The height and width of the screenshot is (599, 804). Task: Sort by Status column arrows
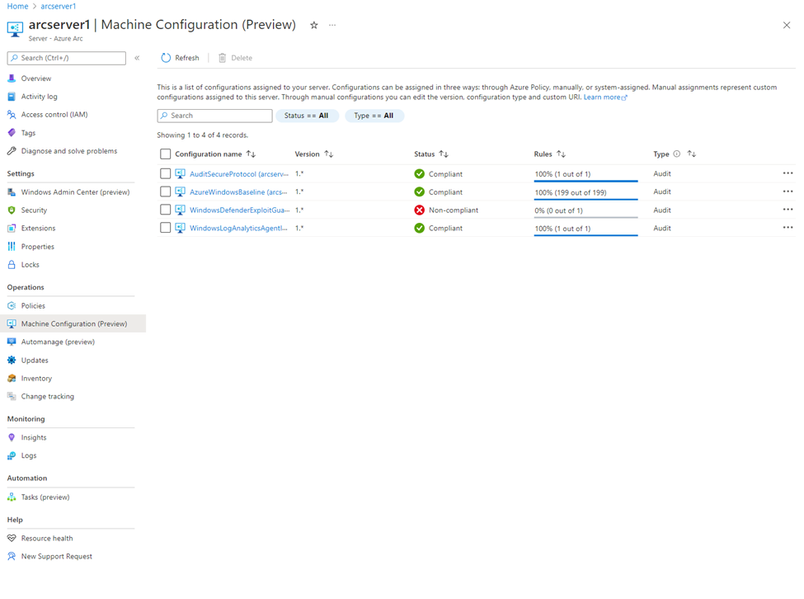point(444,154)
